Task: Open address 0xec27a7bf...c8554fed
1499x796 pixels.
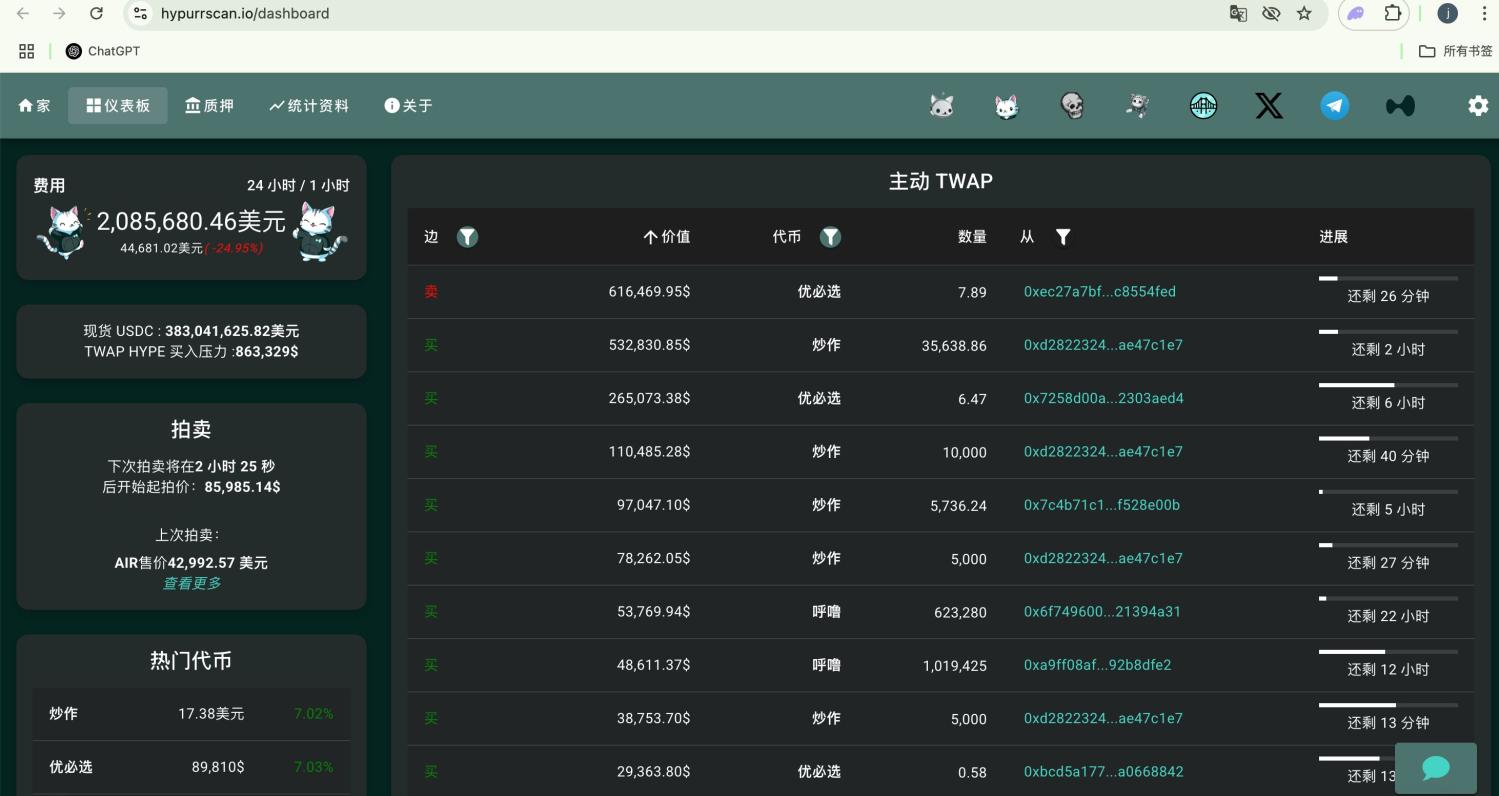Action: tap(1099, 292)
